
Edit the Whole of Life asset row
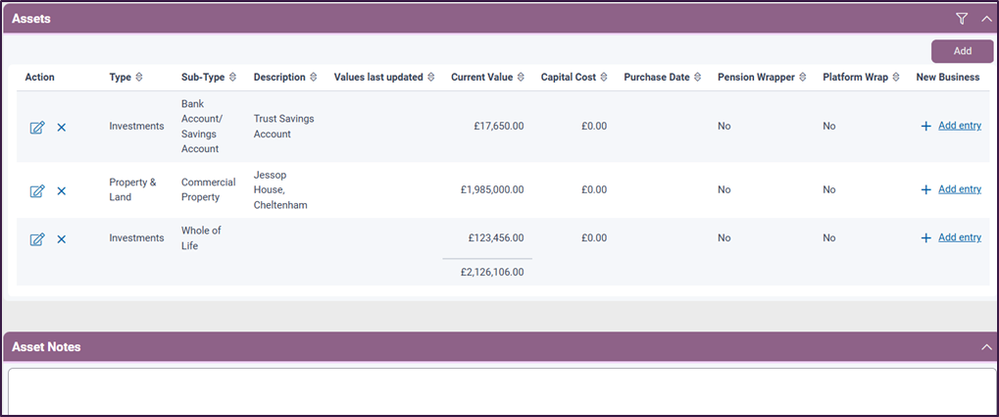(x=37, y=239)
